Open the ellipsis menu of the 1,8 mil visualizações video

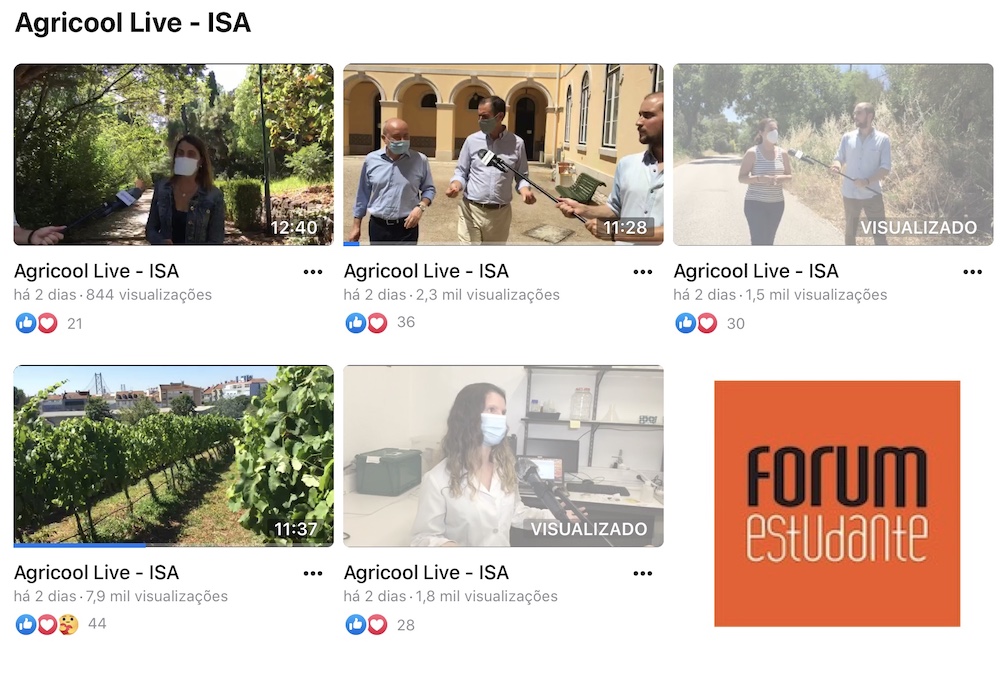tap(642, 574)
